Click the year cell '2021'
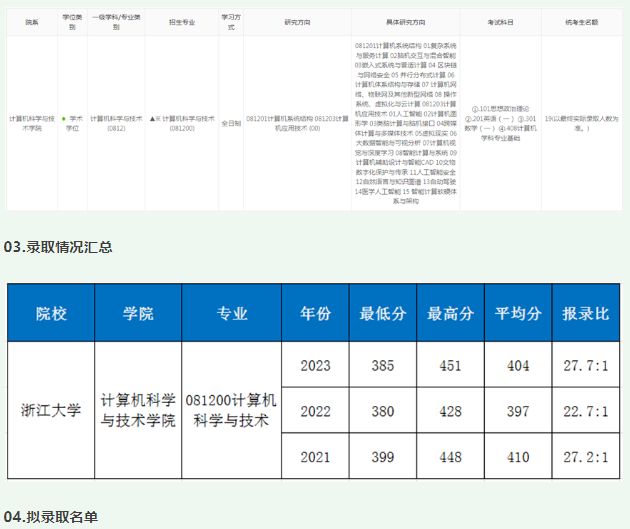Screen dimensions: 630x529 tap(315, 456)
